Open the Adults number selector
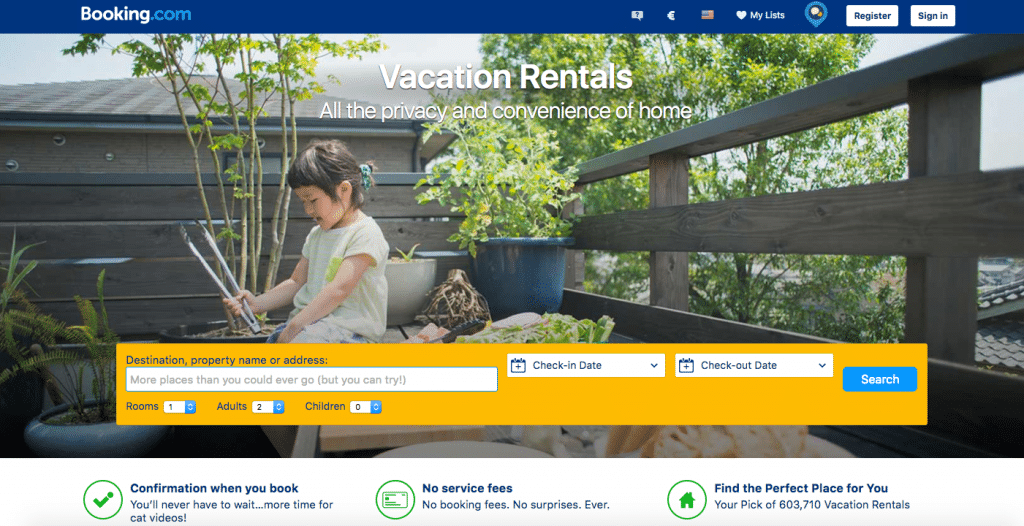This screenshot has width=1024, height=526. coord(268,407)
